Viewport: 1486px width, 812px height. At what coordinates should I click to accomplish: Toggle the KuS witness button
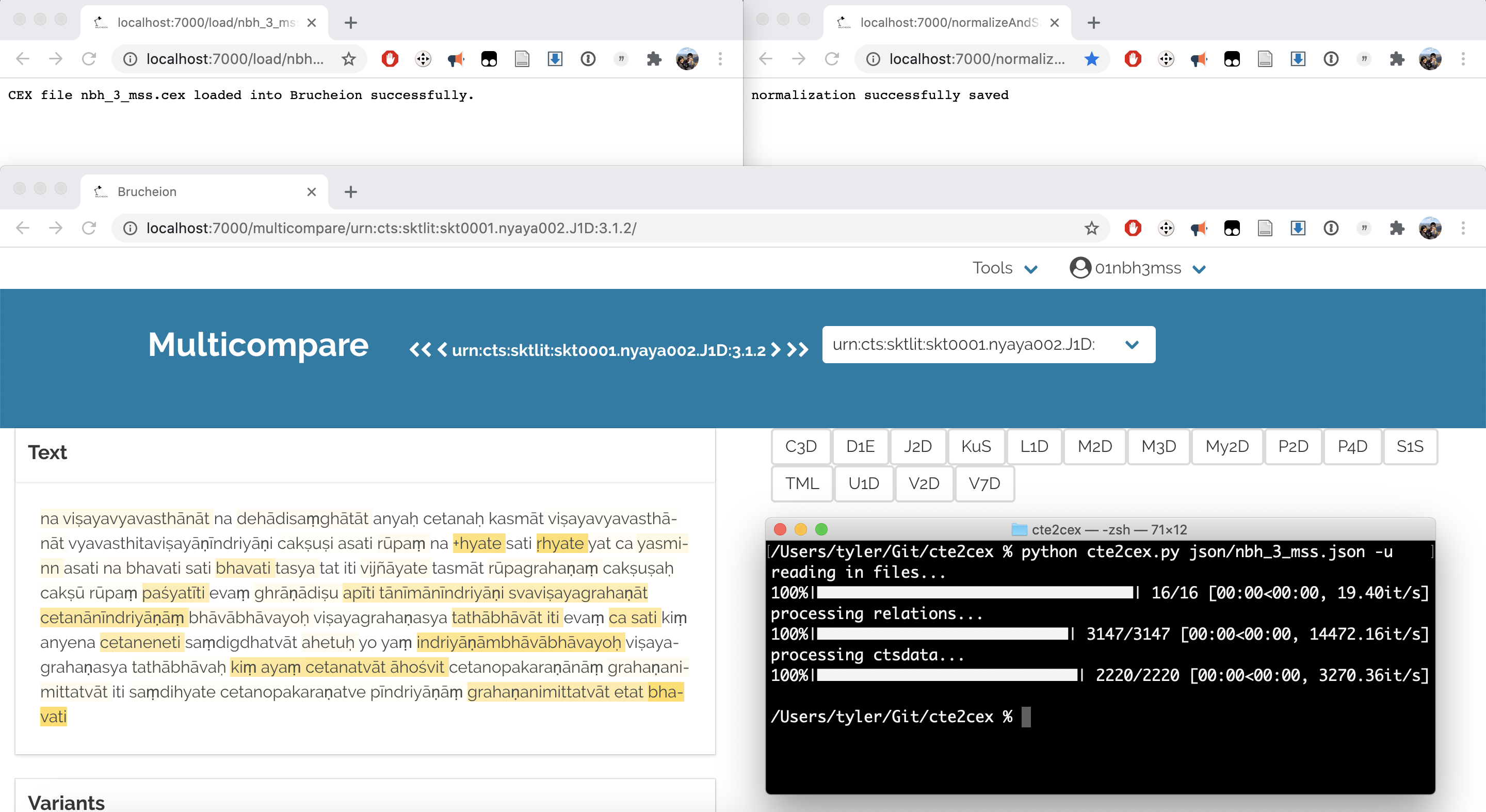(976, 446)
